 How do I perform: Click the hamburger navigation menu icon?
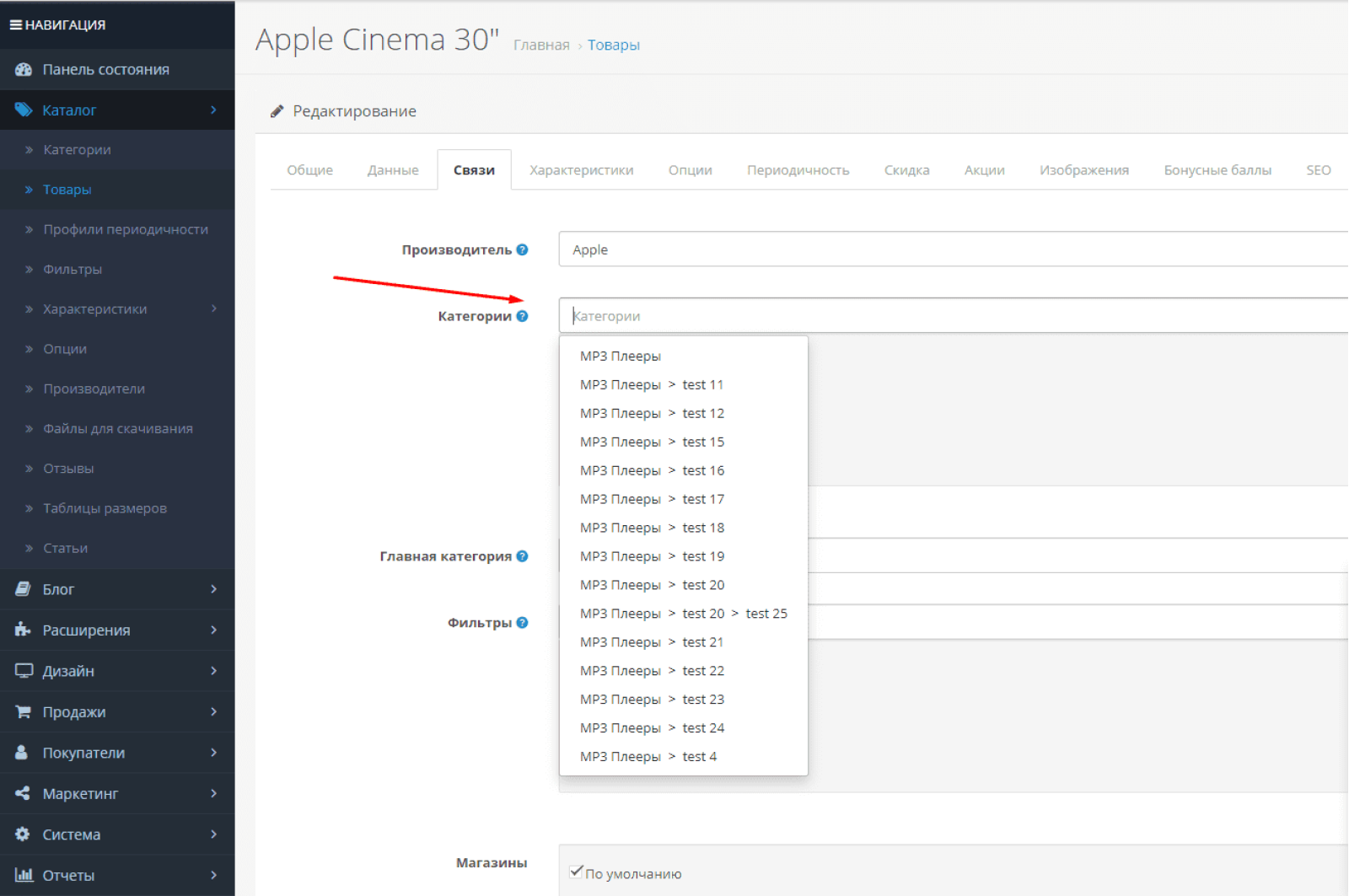click(x=15, y=25)
